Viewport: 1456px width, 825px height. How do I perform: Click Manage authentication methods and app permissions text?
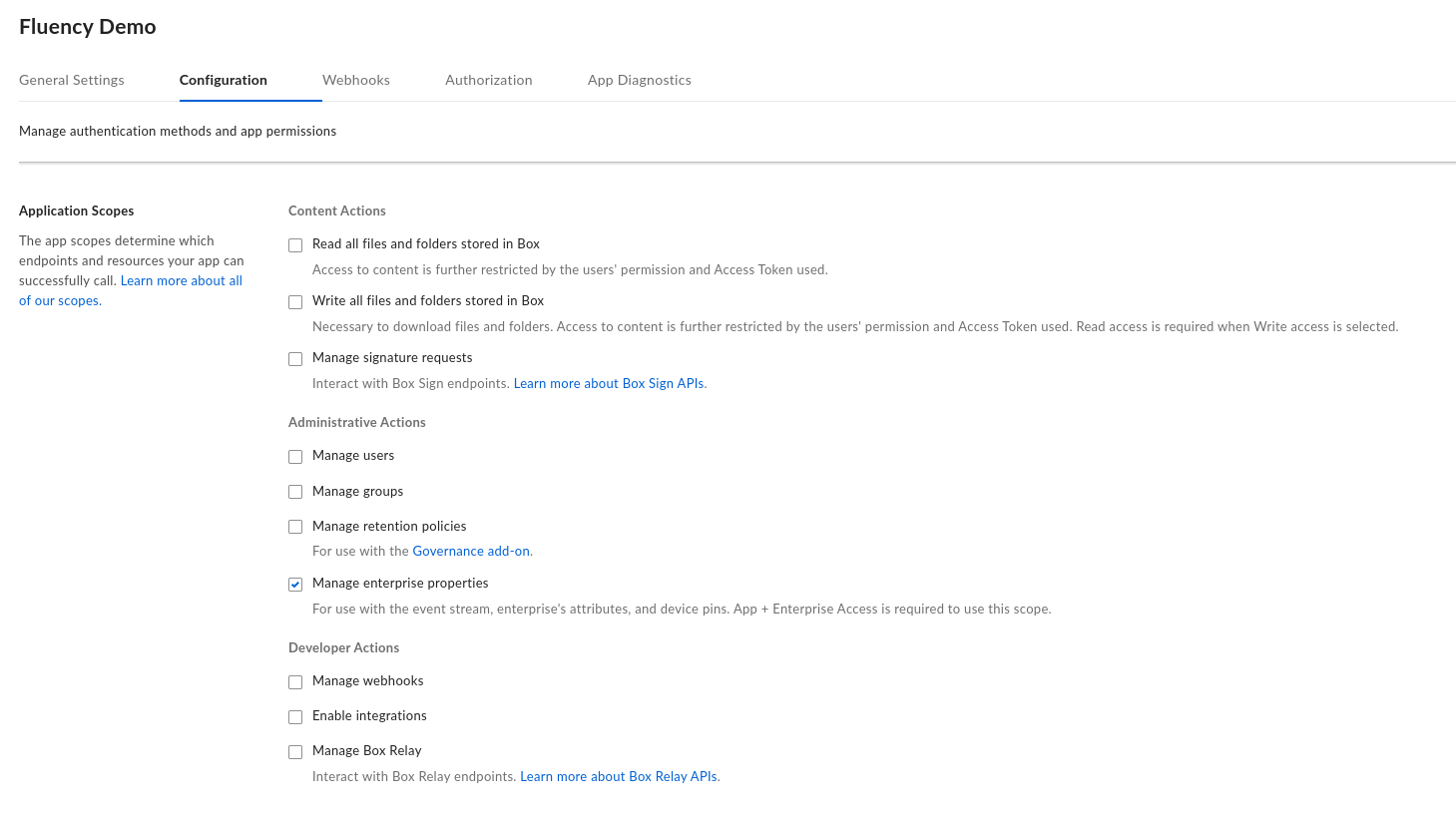click(178, 131)
